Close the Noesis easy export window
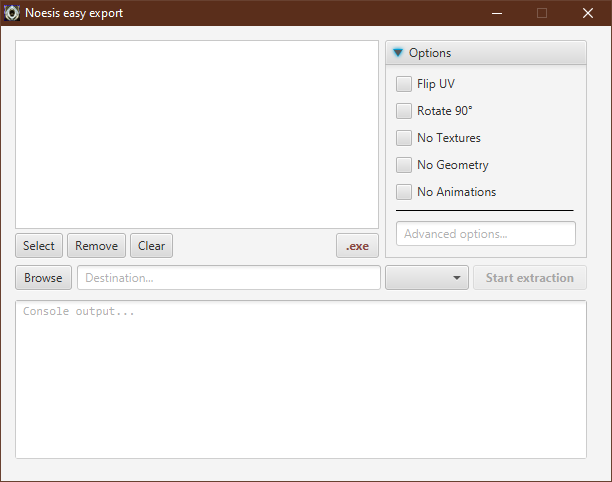The height and width of the screenshot is (482, 612). pyautogui.click(x=588, y=13)
